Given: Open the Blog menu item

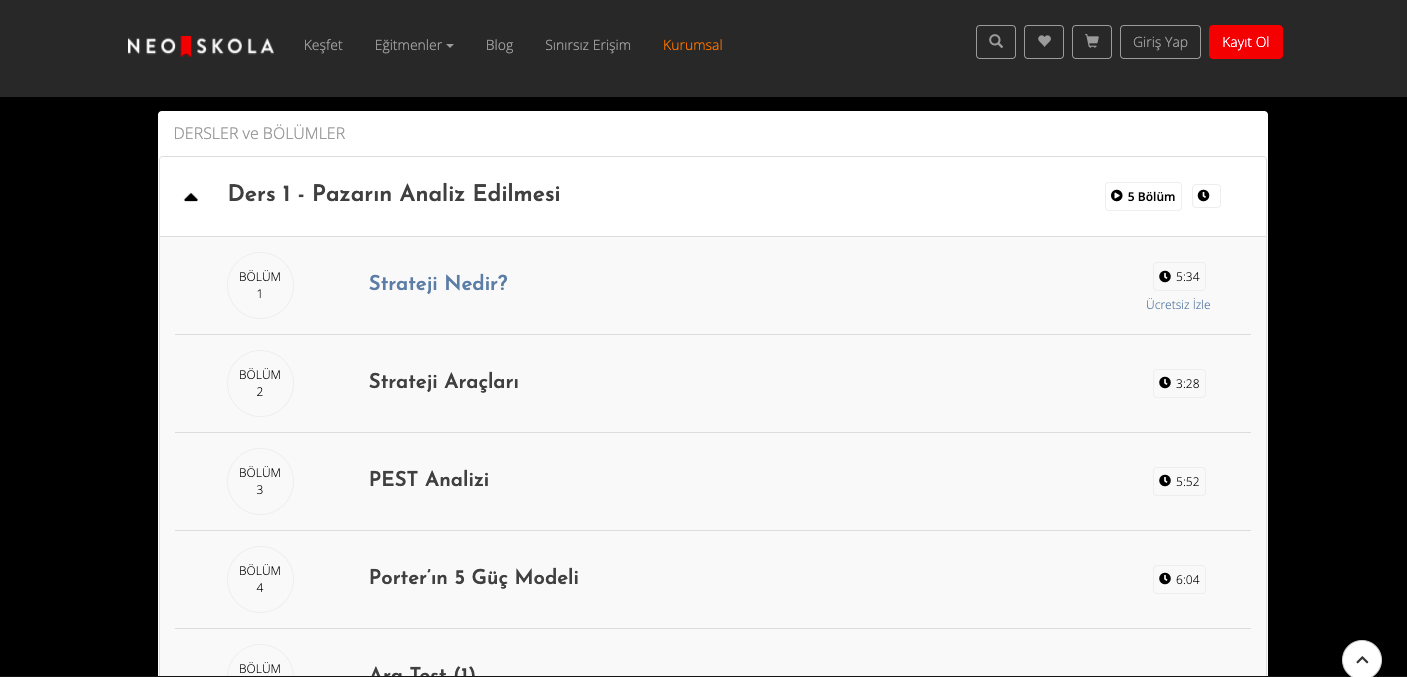Looking at the screenshot, I should 499,45.
